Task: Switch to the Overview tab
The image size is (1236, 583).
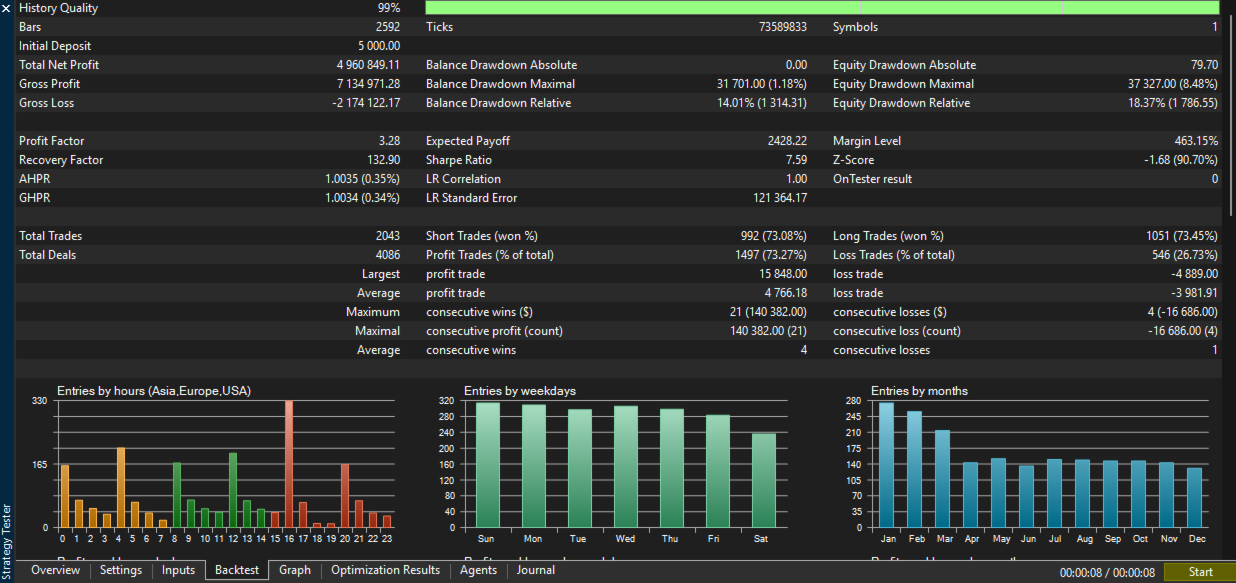Action: (x=55, y=571)
